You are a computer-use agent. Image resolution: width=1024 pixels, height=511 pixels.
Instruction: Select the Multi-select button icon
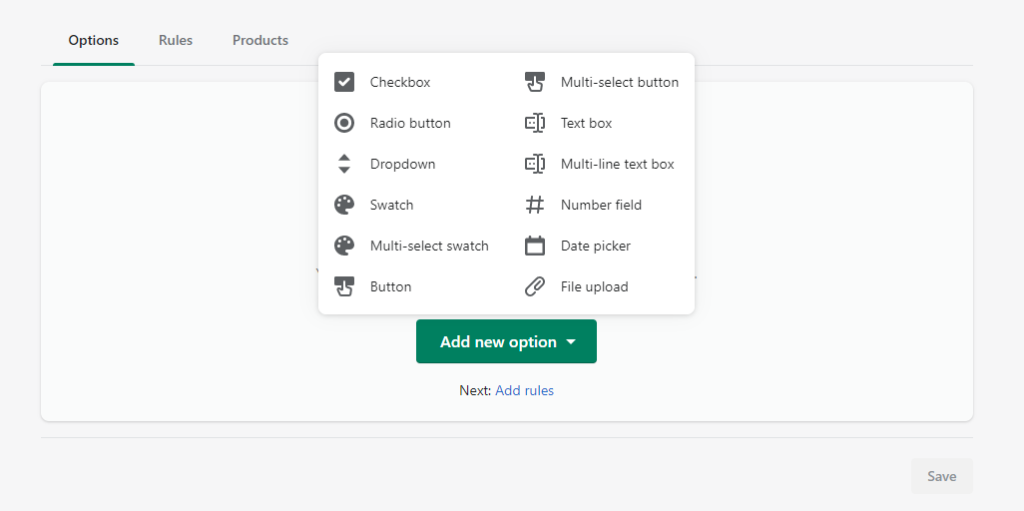click(535, 82)
